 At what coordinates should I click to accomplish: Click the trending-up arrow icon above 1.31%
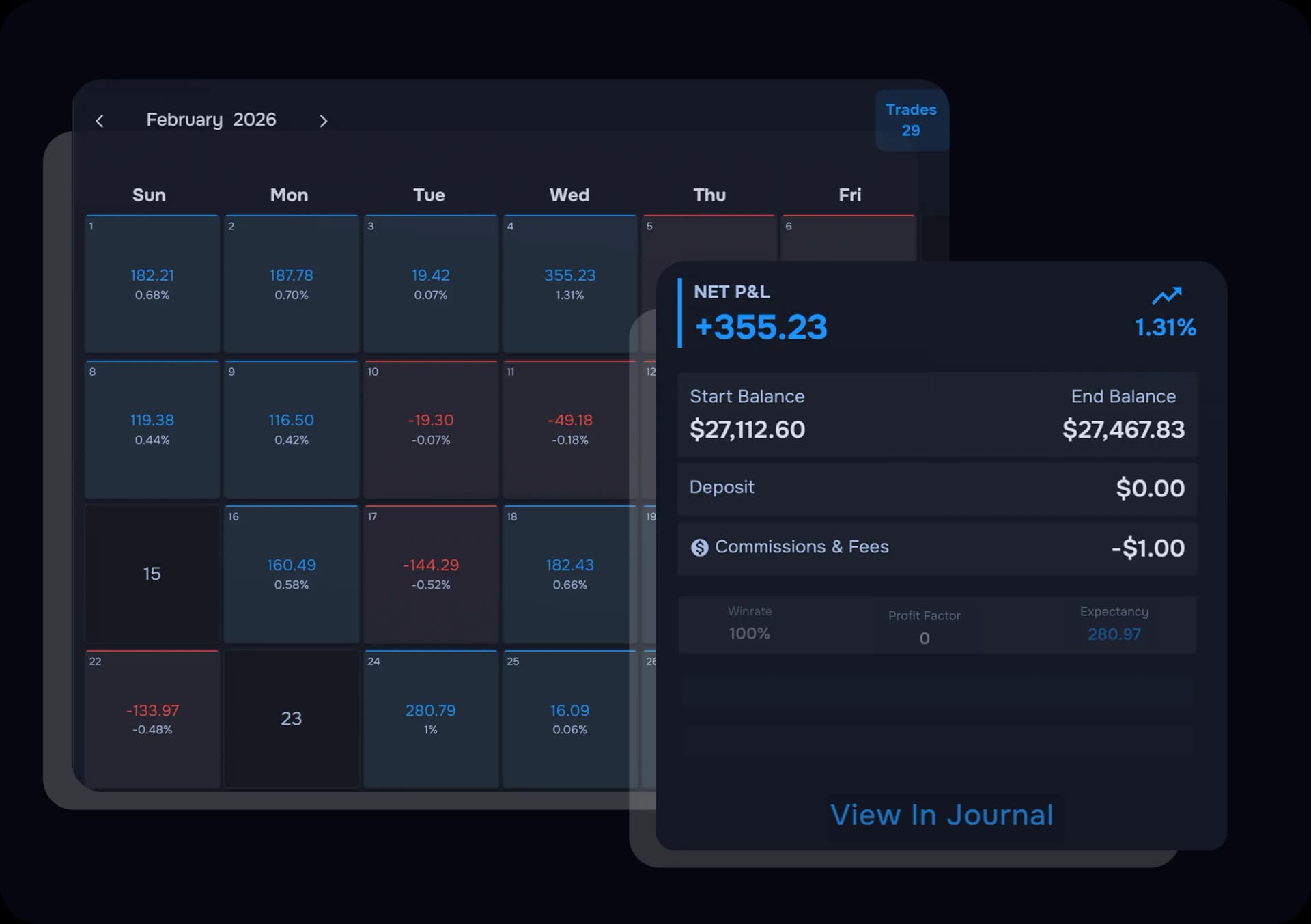pyautogui.click(x=1166, y=295)
